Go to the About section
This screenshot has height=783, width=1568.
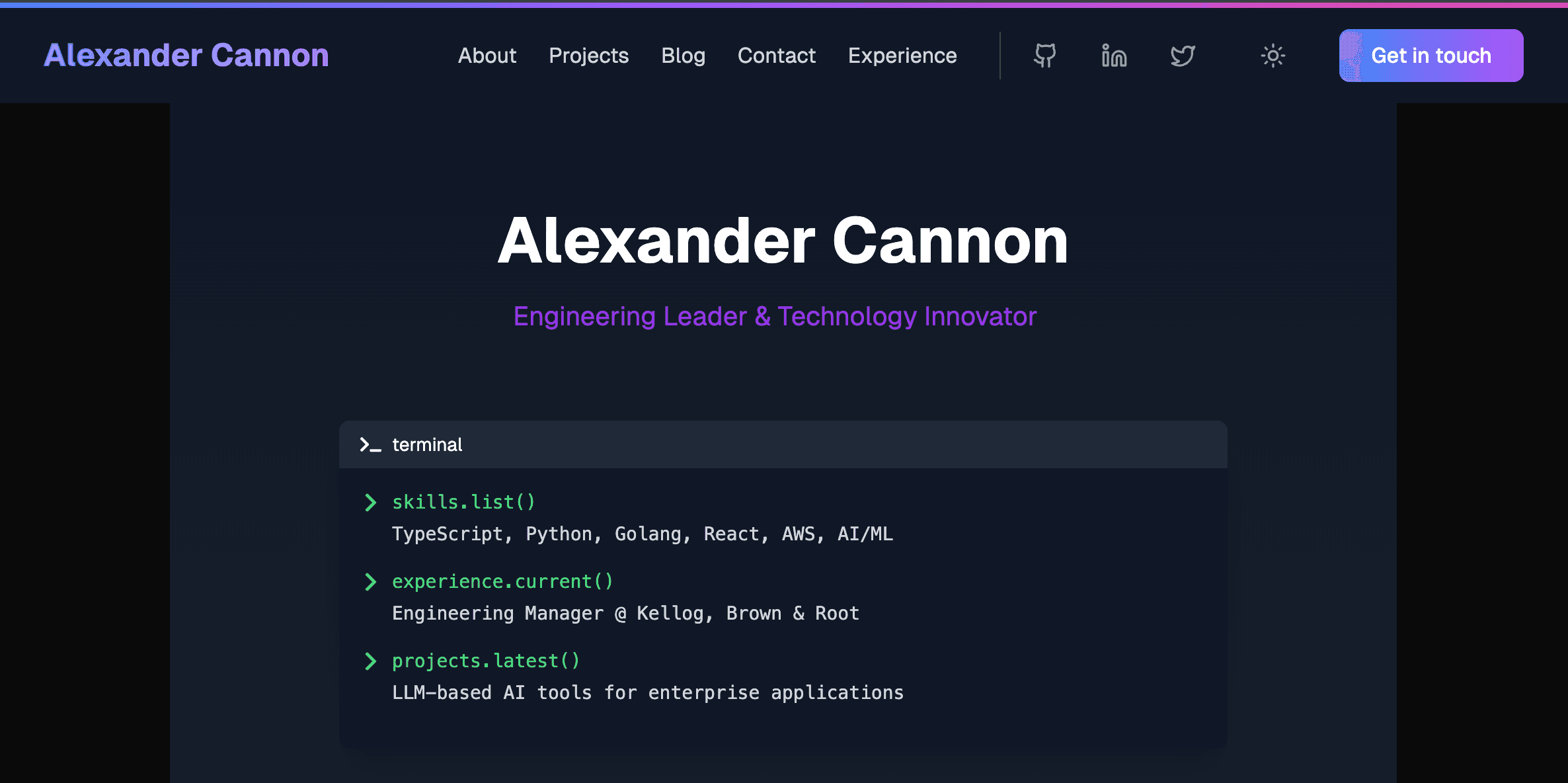click(x=487, y=56)
